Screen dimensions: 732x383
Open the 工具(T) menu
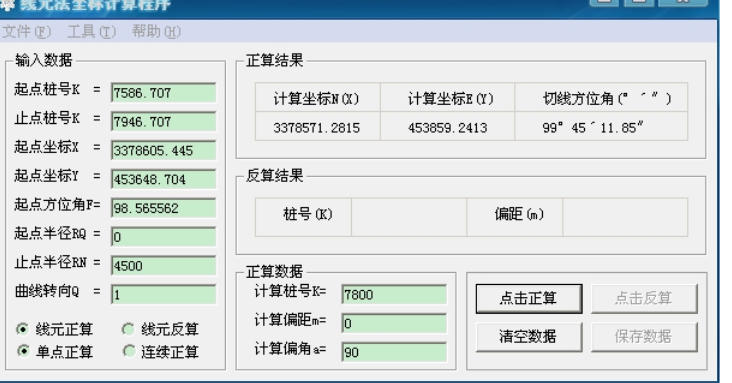[92, 32]
